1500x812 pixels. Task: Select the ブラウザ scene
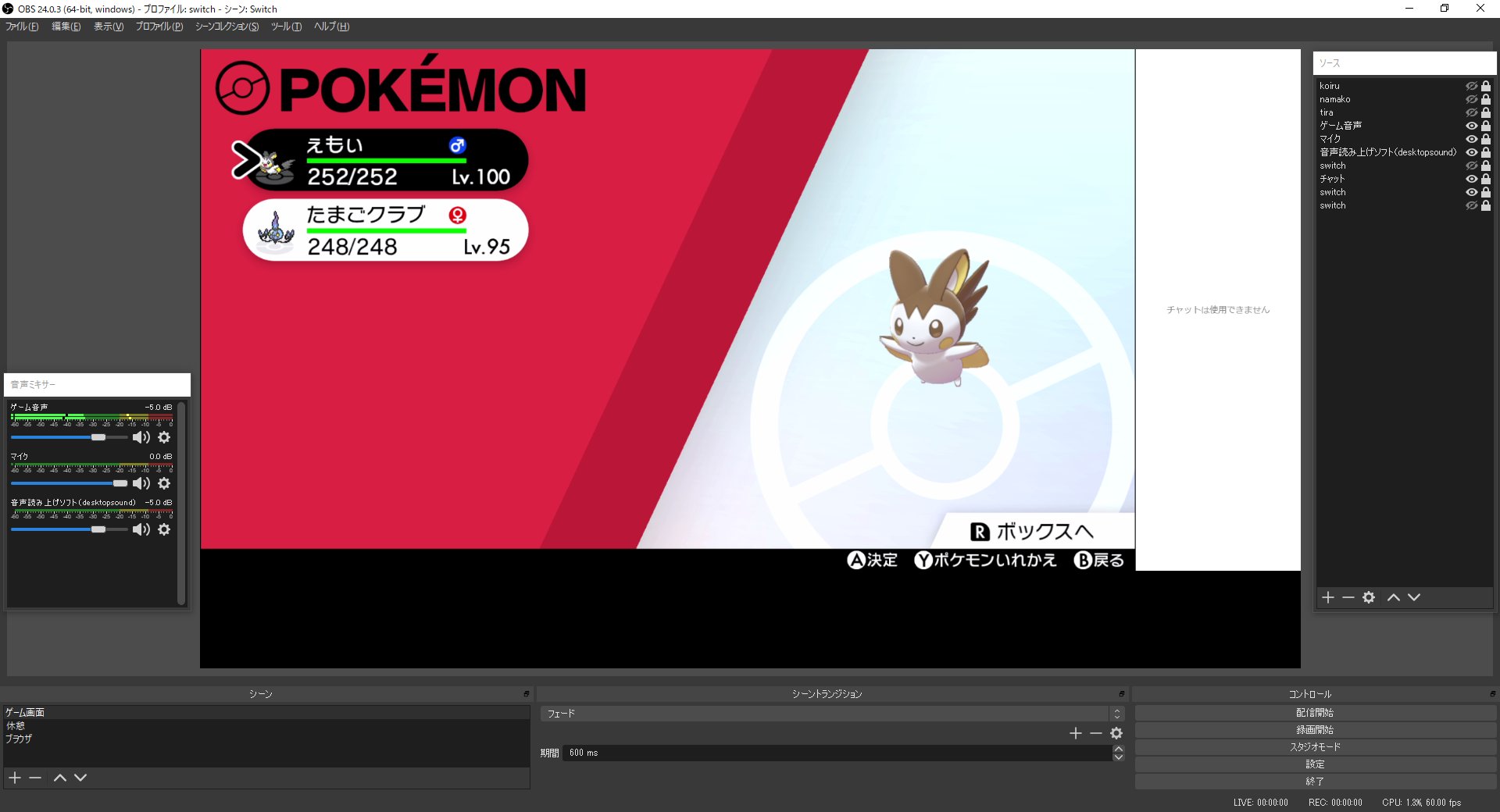266,739
